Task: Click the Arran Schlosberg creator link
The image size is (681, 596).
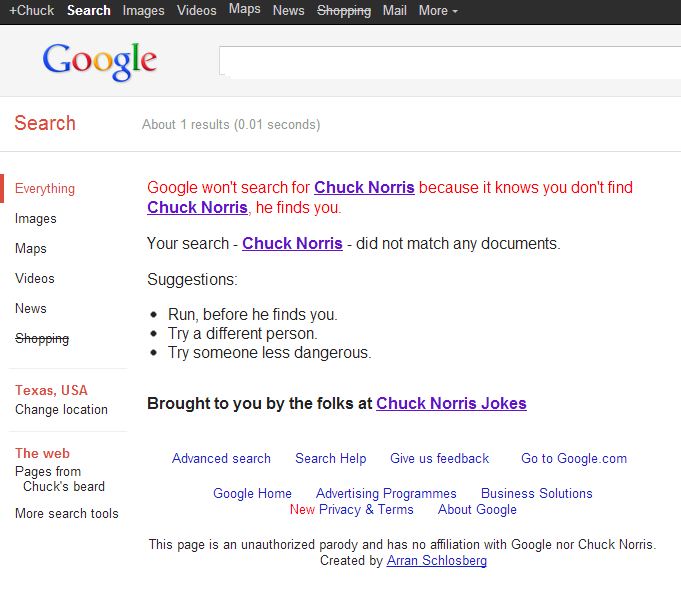Action: (x=437, y=561)
